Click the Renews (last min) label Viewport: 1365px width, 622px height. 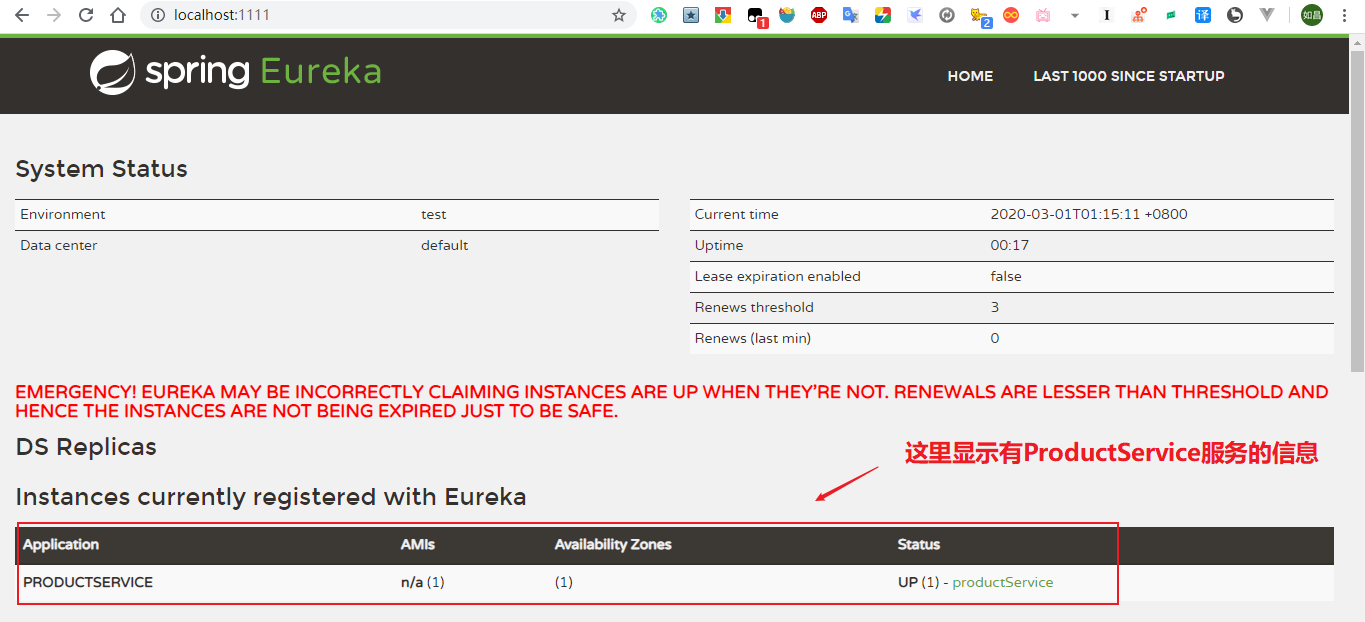pos(753,338)
